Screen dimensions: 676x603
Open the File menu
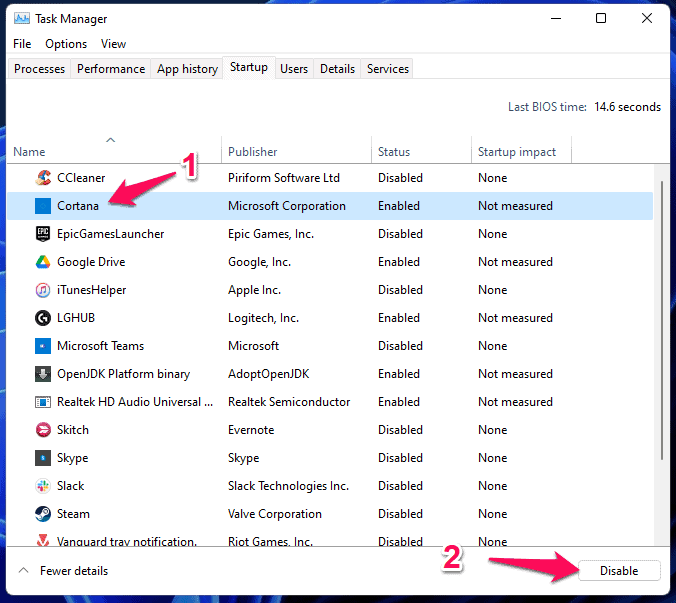23,44
